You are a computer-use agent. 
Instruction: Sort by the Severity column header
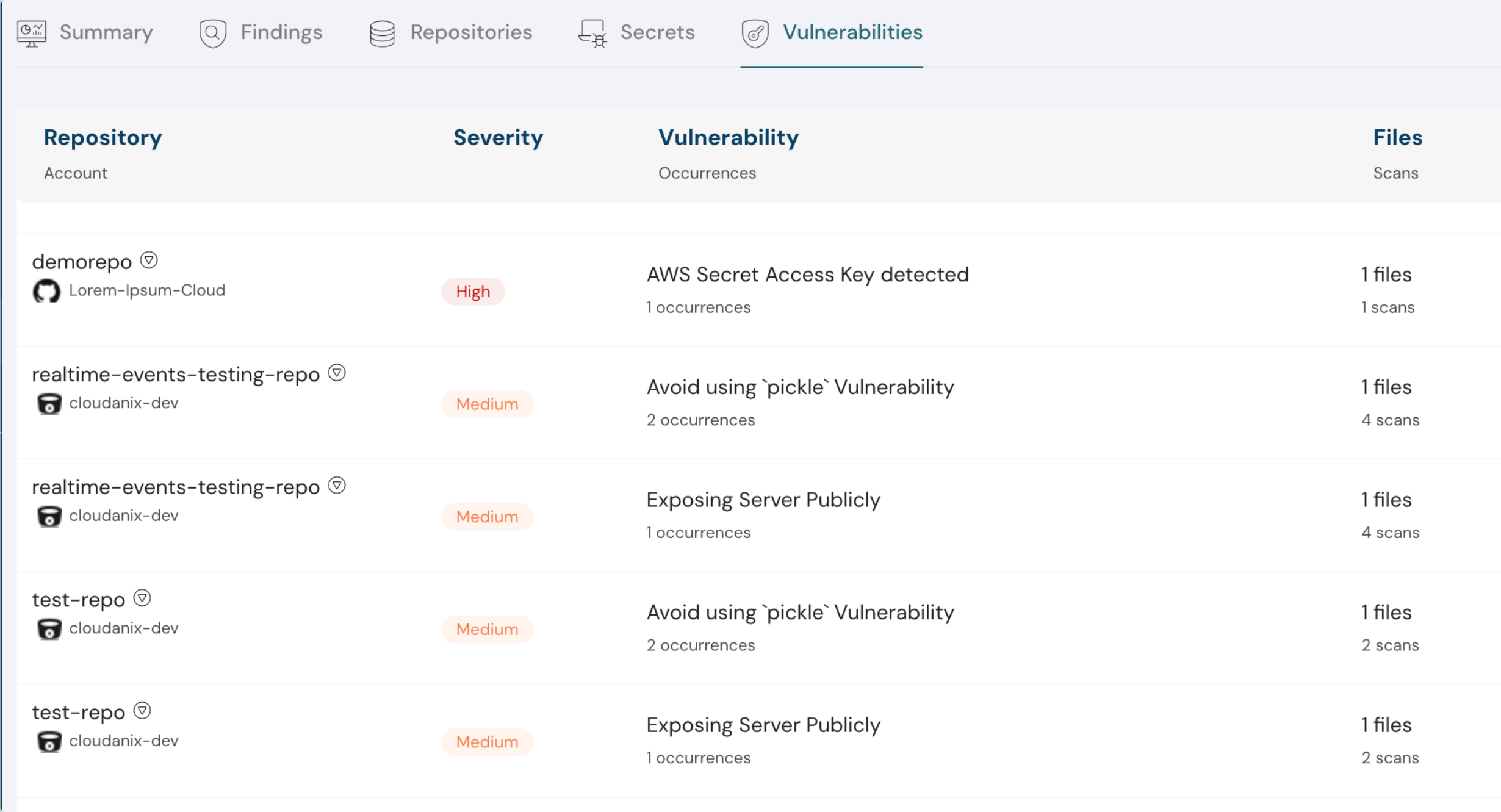(498, 137)
